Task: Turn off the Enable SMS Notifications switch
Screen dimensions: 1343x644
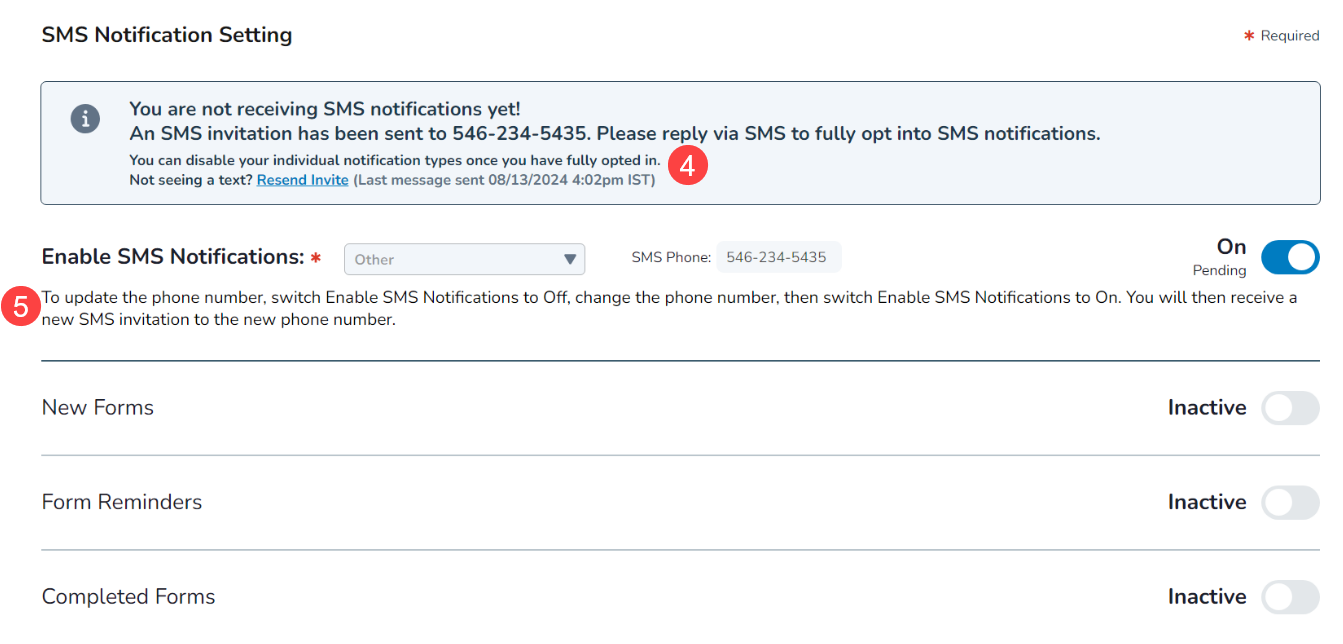Action: click(1290, 257)
